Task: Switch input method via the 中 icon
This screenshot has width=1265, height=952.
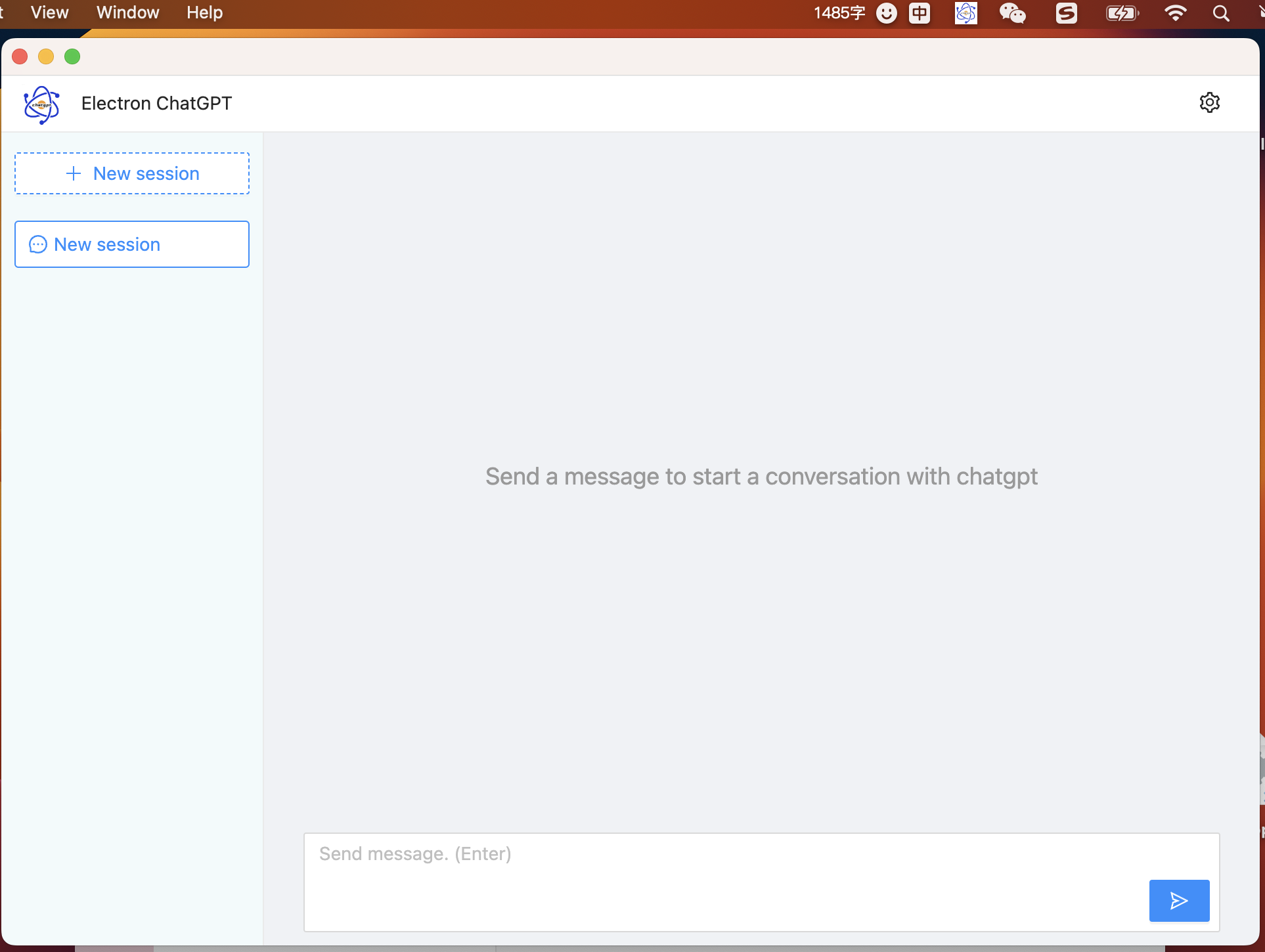Action: (920, 13)
